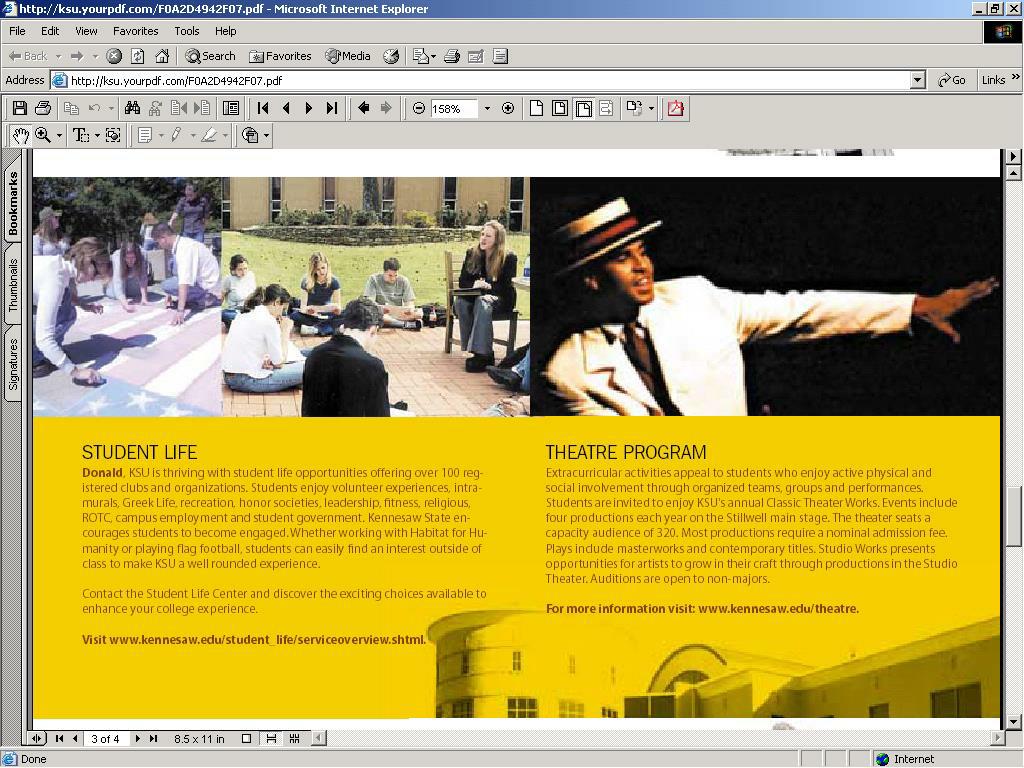Open the Favorites menu

(136, 31)
